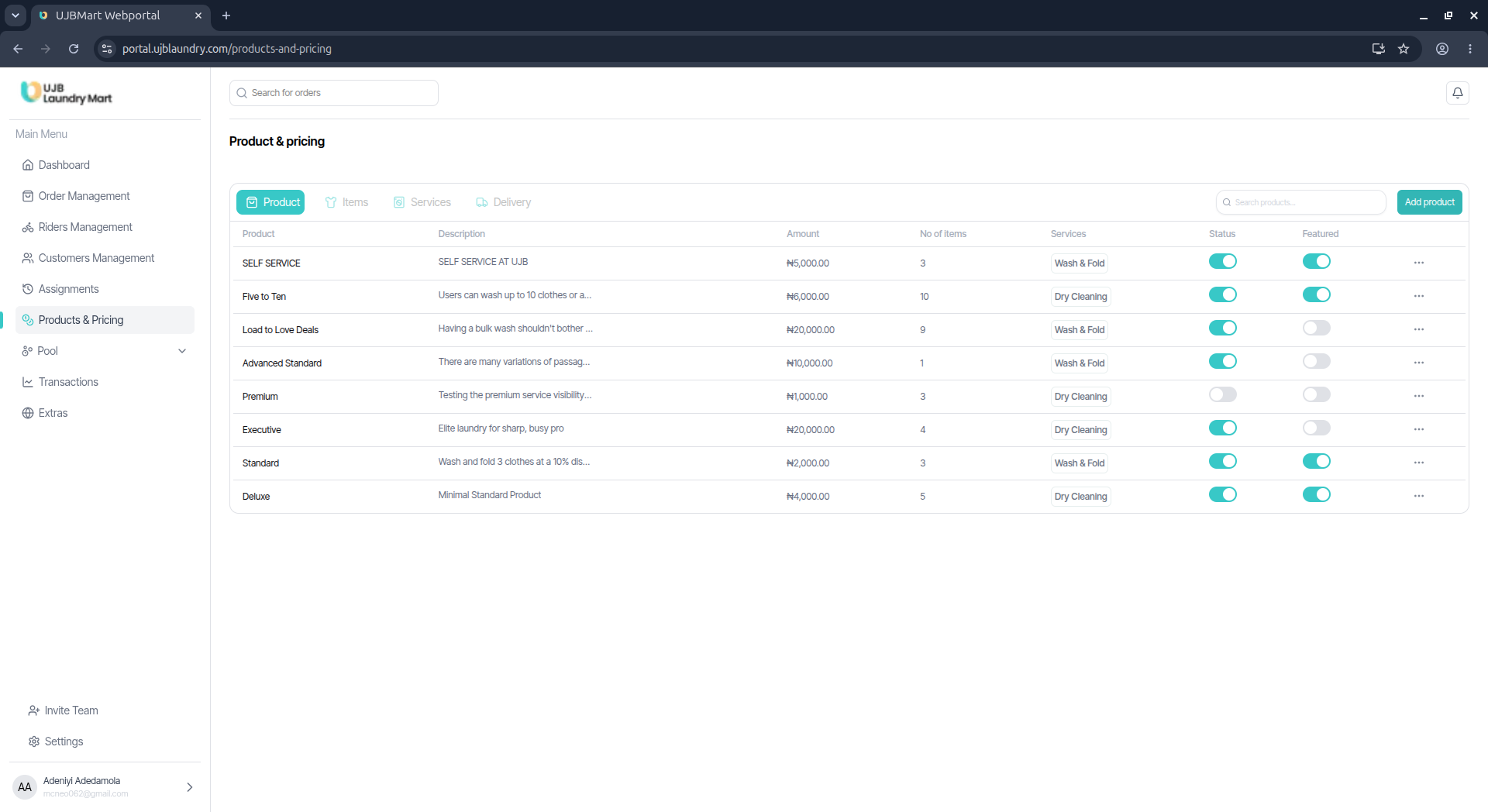Click the Add product button
This screenshot has width=1488, height=812.
coord(1429,202)
